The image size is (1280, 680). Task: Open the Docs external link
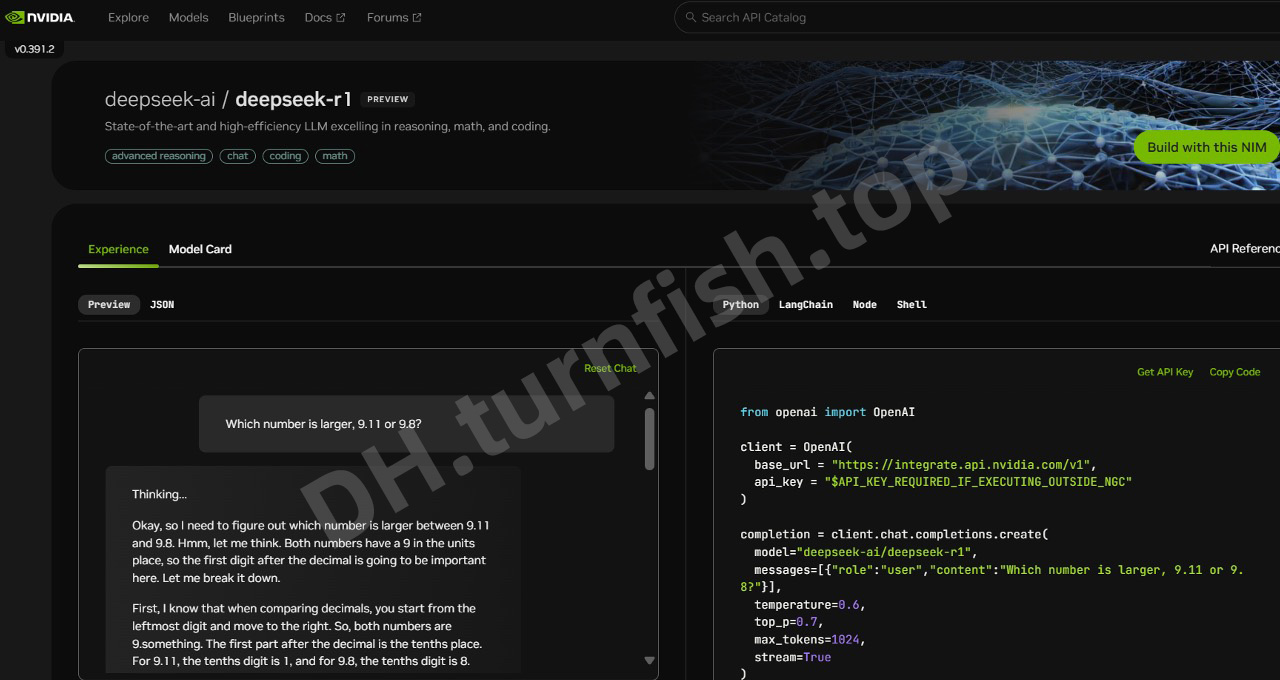325,17
